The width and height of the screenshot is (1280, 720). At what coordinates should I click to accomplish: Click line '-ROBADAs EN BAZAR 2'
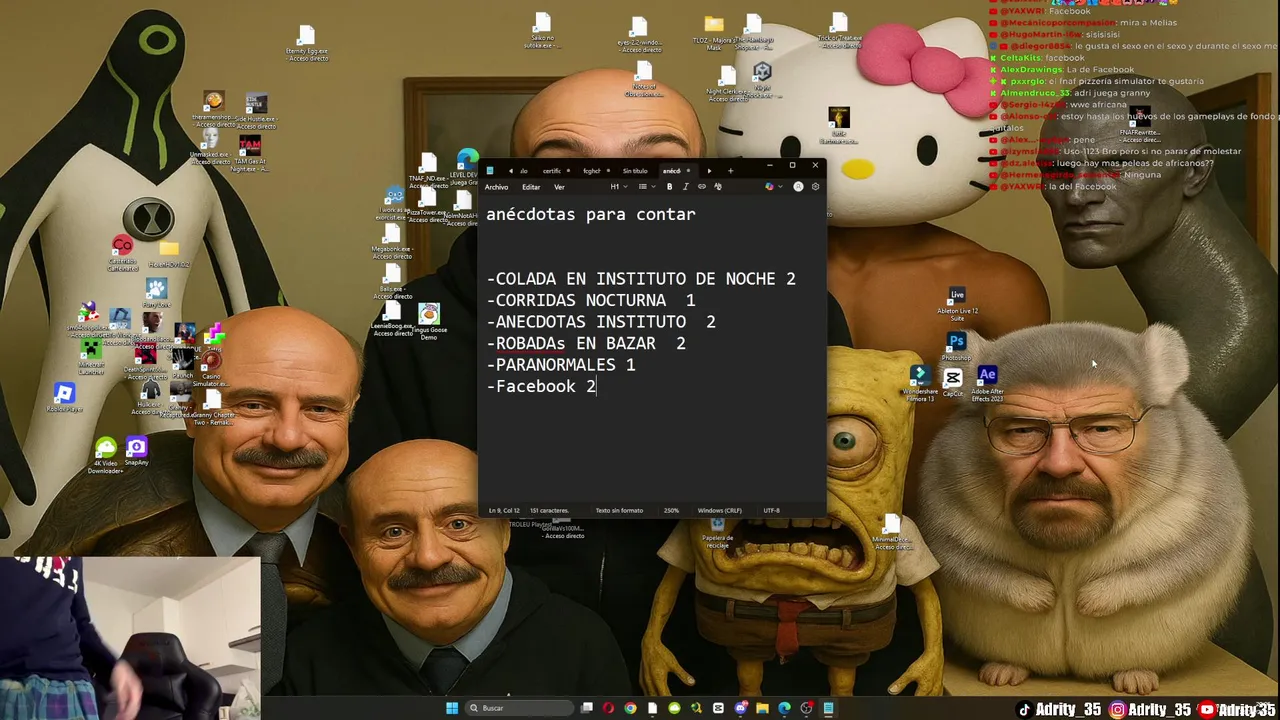[x=586, y=343]
